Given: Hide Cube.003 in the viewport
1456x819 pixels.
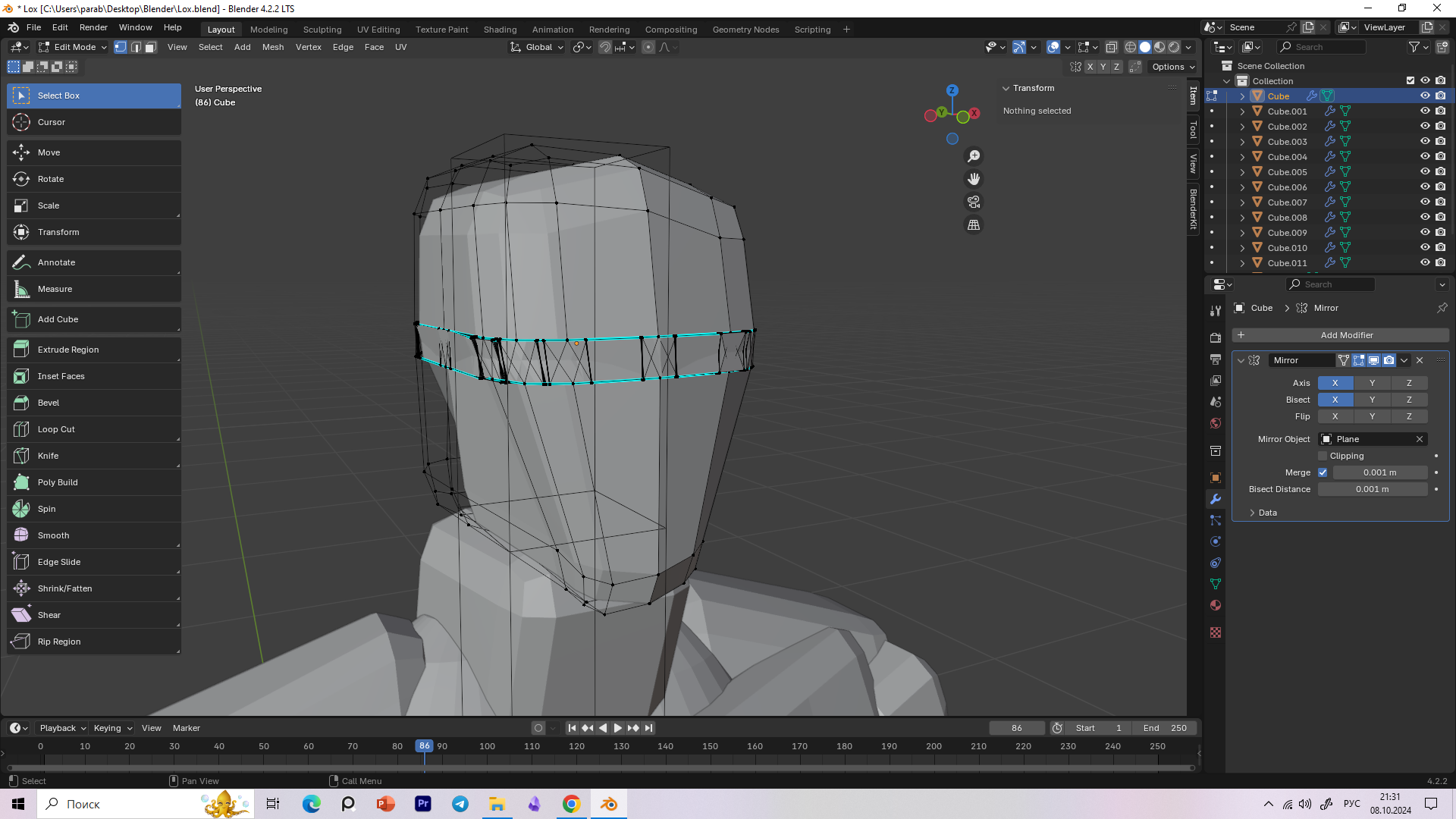Looking at the screenshot, I should [x=1425, y=142].
